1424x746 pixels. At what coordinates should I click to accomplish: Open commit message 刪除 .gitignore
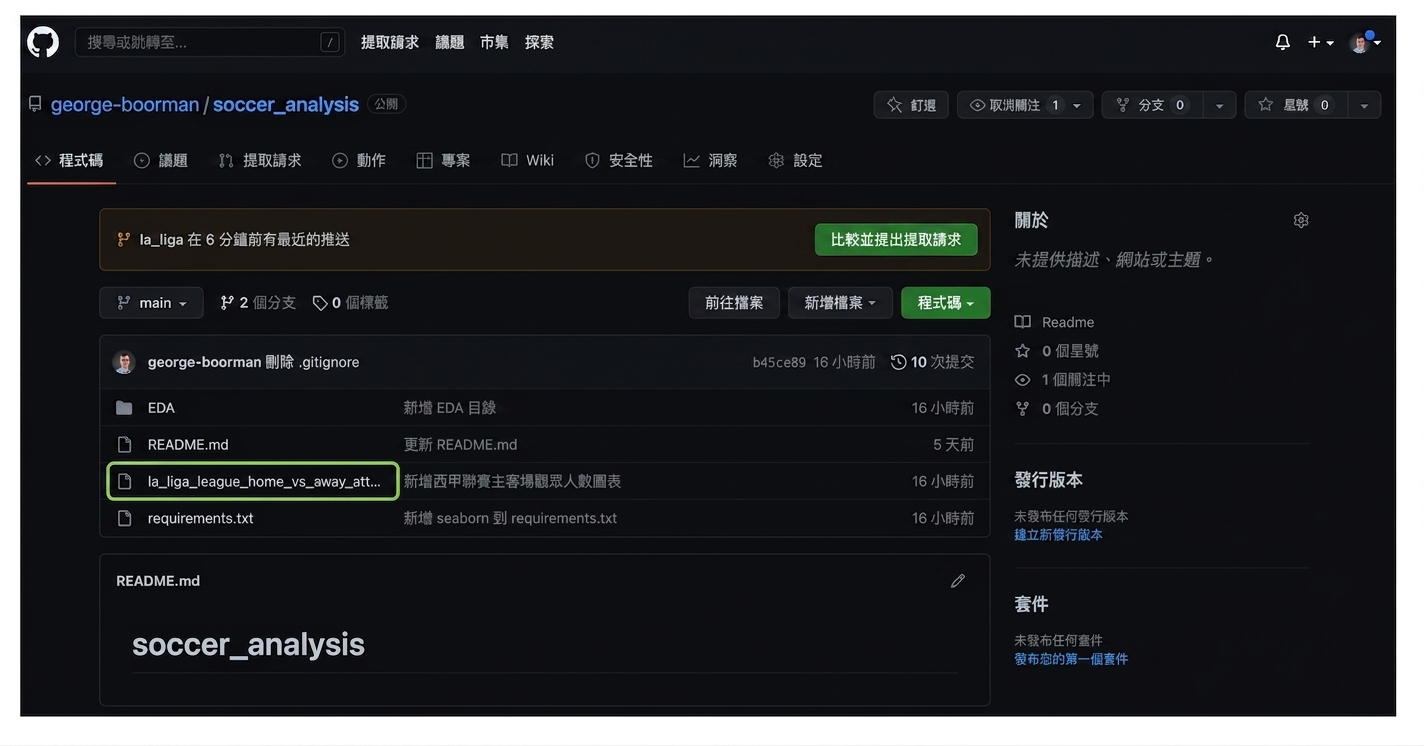(313, 362)
